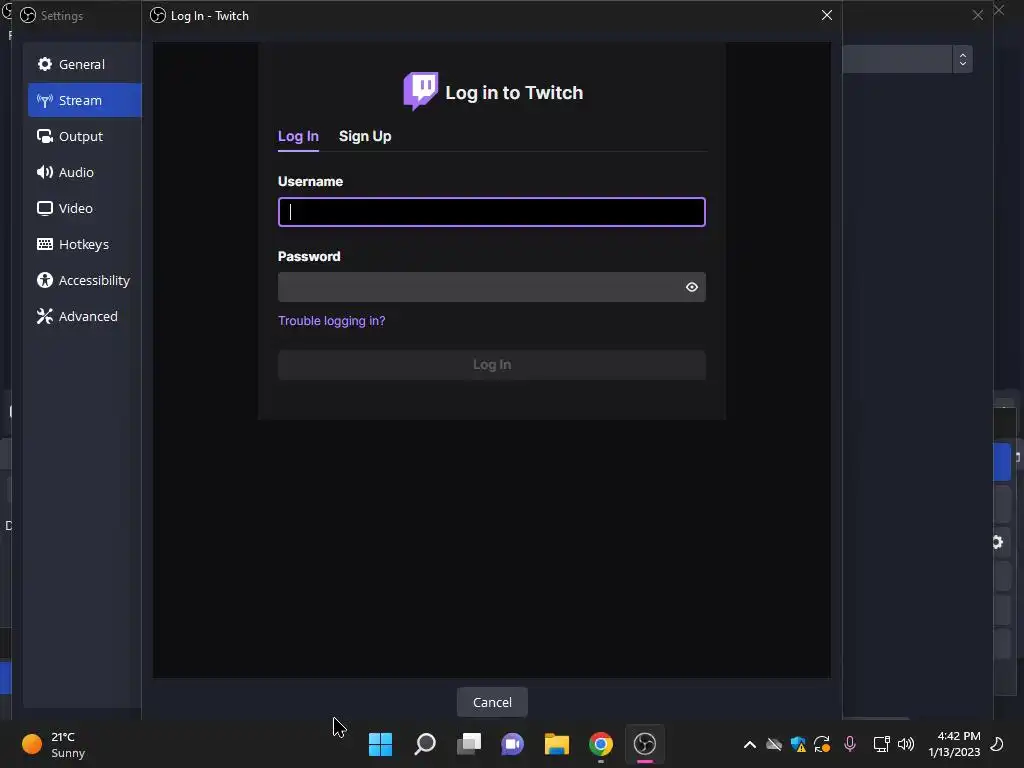The image size is (1024, 768).
Task: Show hidden system tray icons
Action: click(750, 744)
